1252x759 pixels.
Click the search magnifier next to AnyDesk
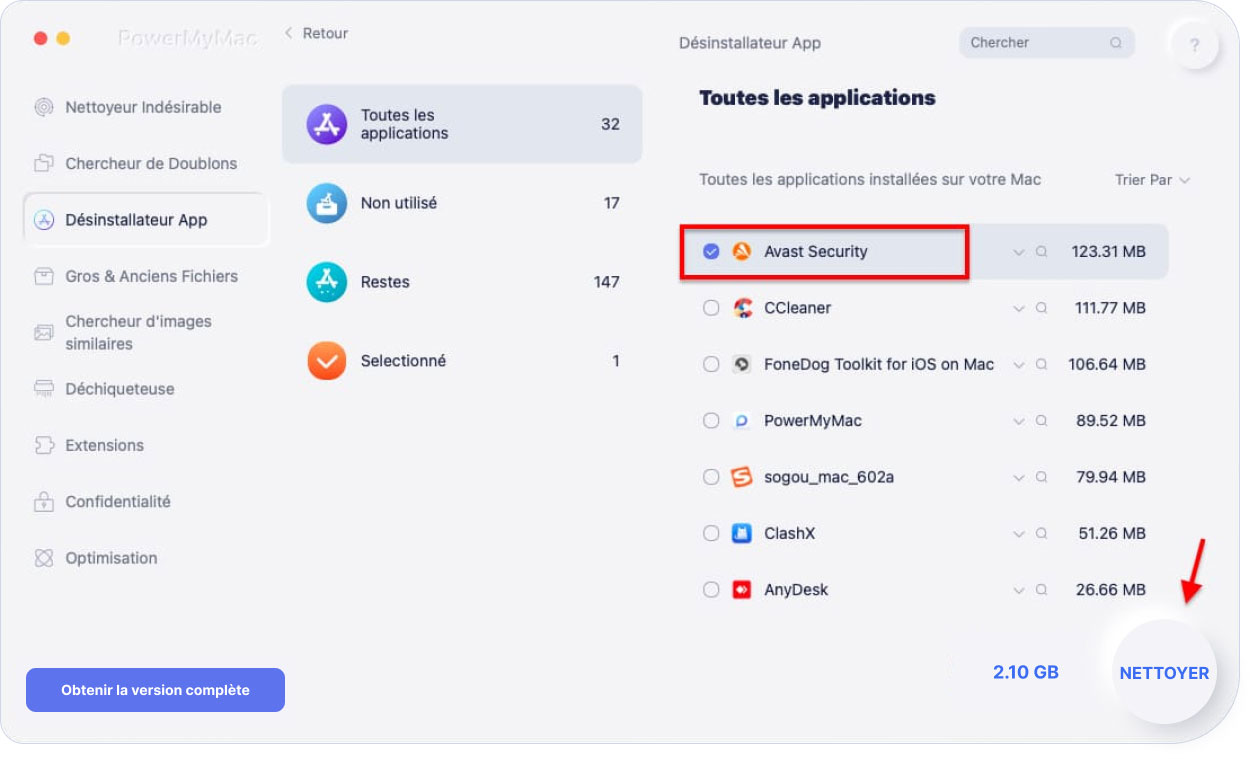tap(1041, 590)
